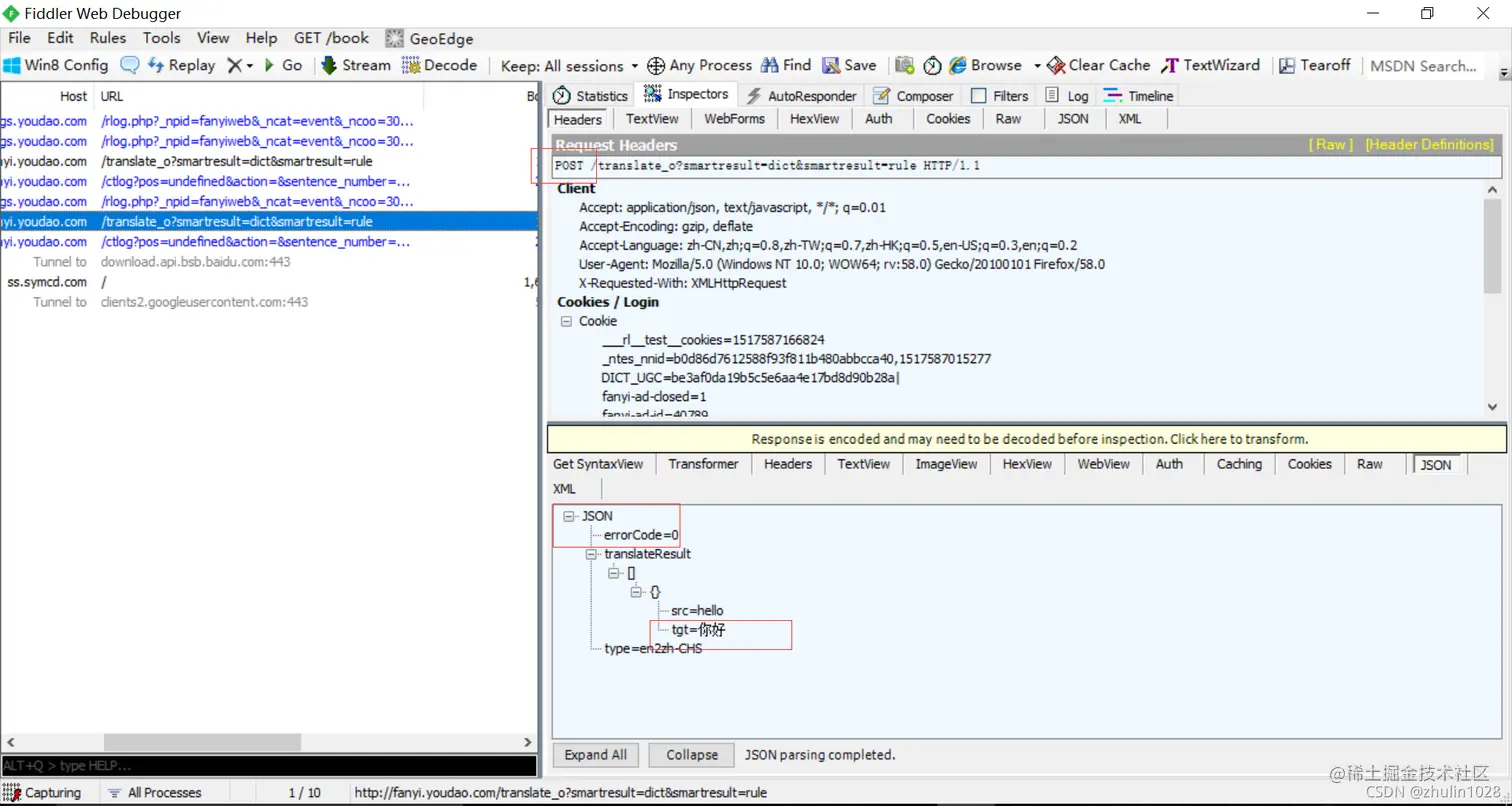
Task: Collapse the [] array node
Action: (614, 573)
